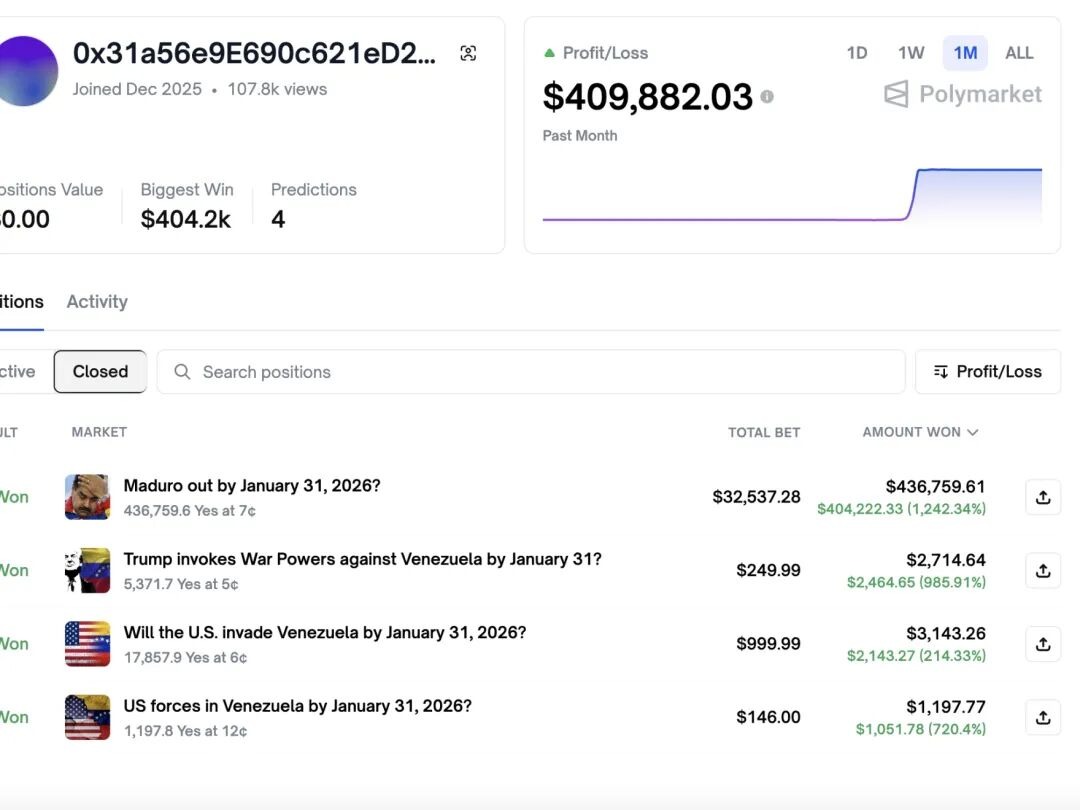Switch to the Activity tab

coord(97,302)
